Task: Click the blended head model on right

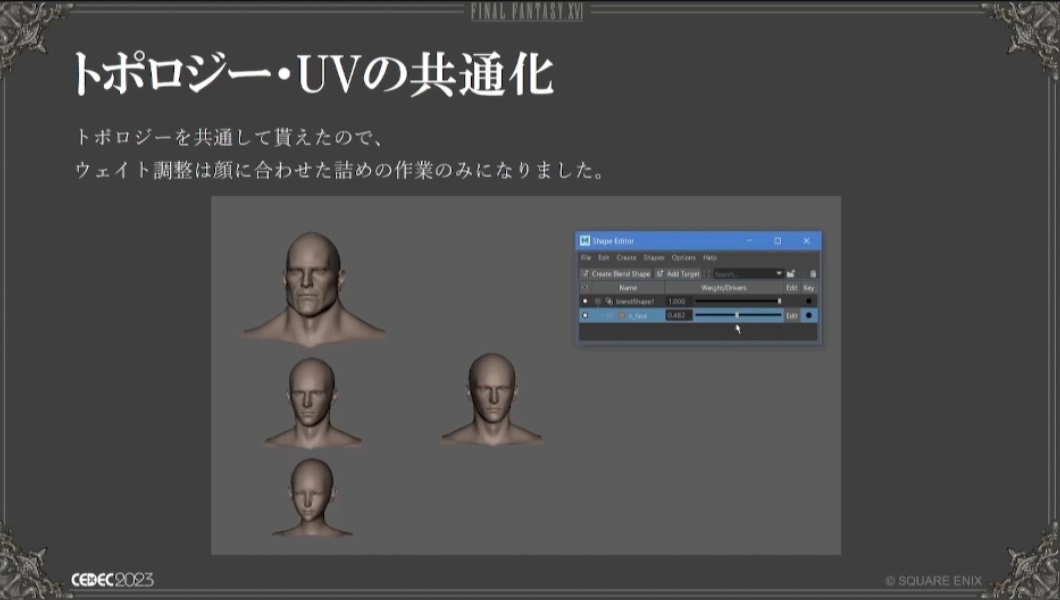Action: coord(491,399)
